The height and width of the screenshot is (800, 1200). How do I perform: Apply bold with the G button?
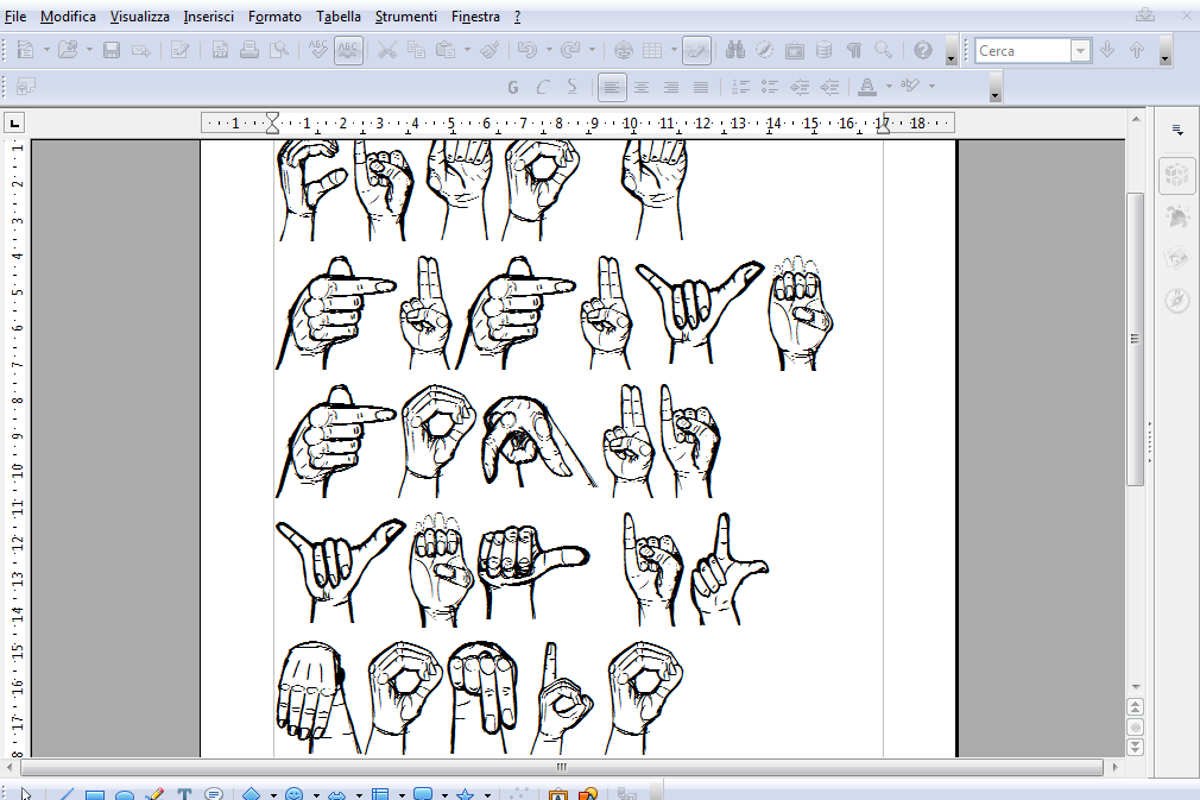click(x=512, y=87)
